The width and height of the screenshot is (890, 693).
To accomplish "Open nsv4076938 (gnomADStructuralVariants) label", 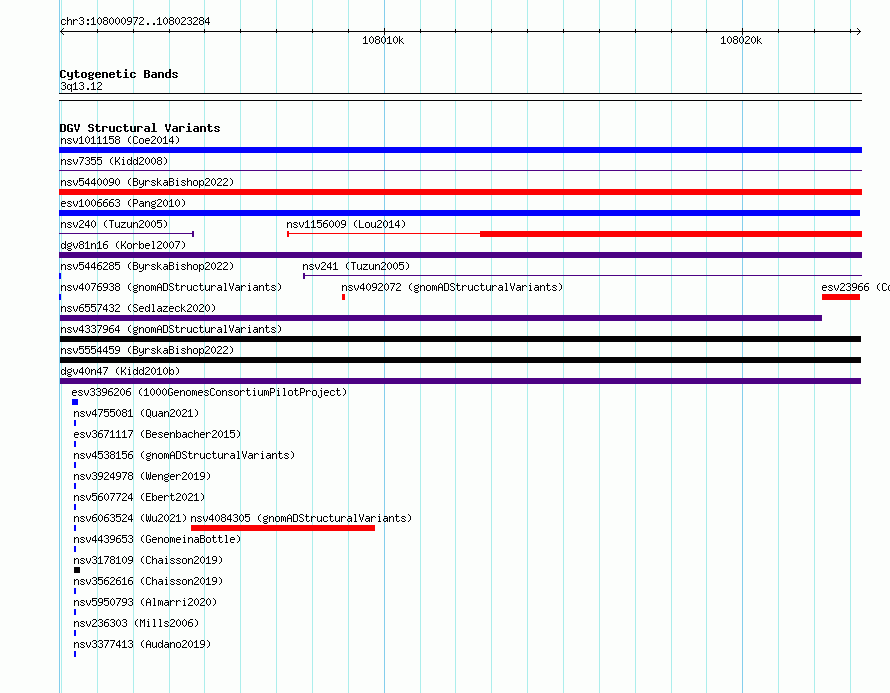I will tap(171, 287).
